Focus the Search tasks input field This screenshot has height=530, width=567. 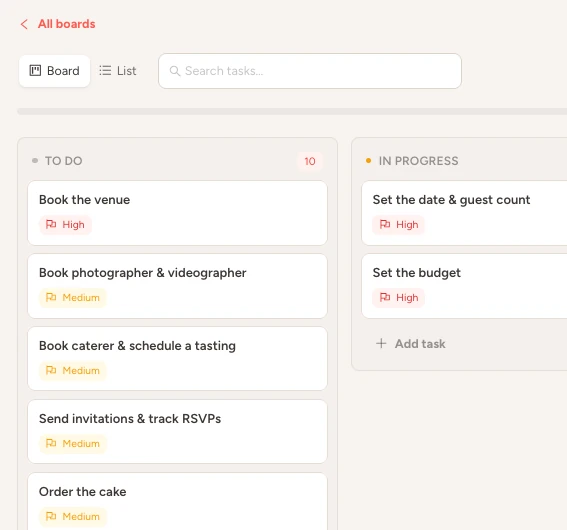point(310,71)
